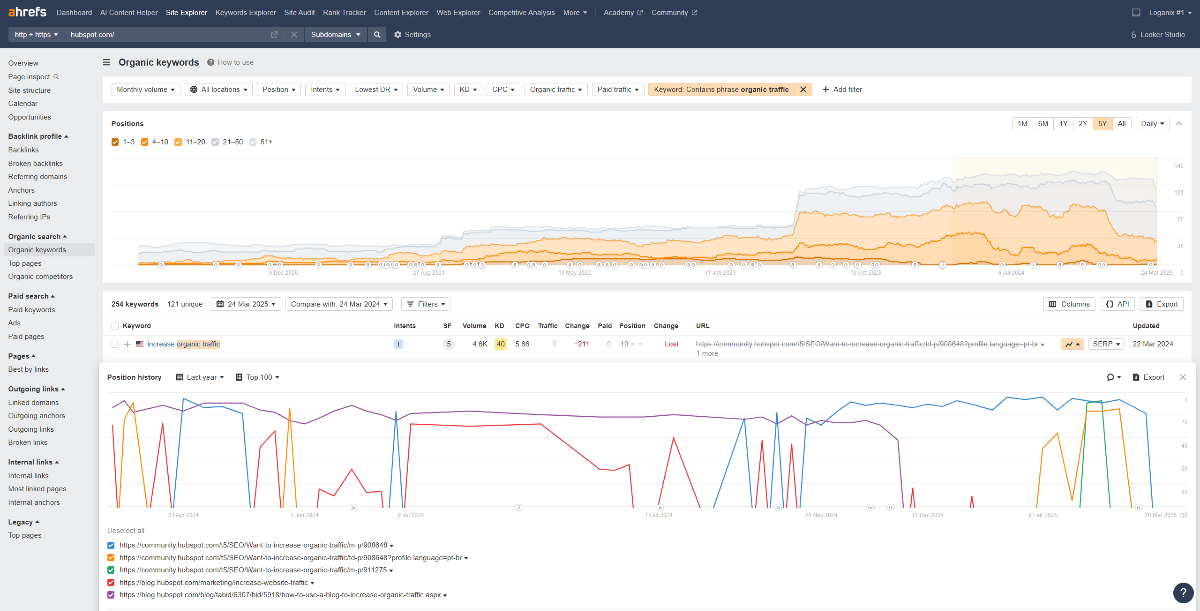Viewport: 1200px width, 611px height.
Task: Go to Dashboard in top navigation
Action: pos(75,12)
